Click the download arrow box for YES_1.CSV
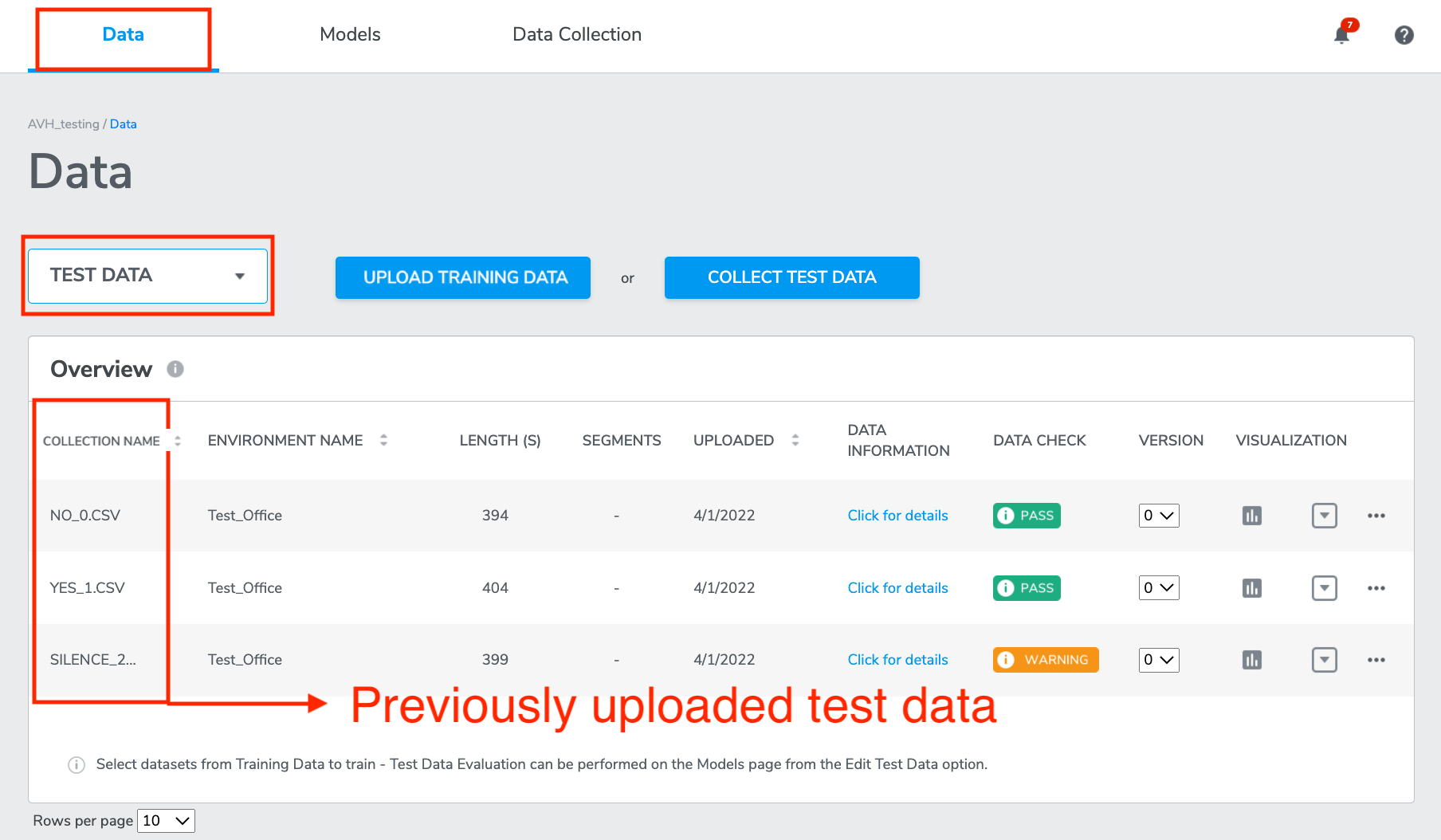 click(1325, 588)
